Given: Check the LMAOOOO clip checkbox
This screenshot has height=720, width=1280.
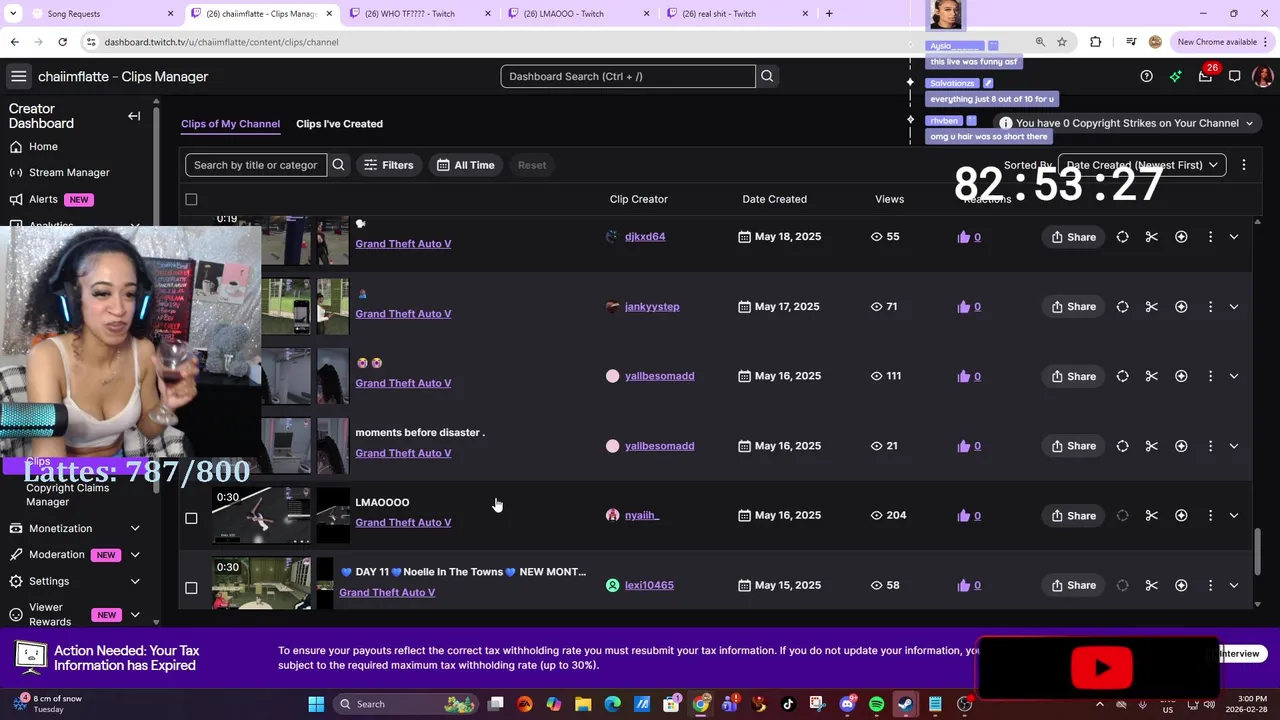Looking at the screenshot, I should tap(191, 518).
